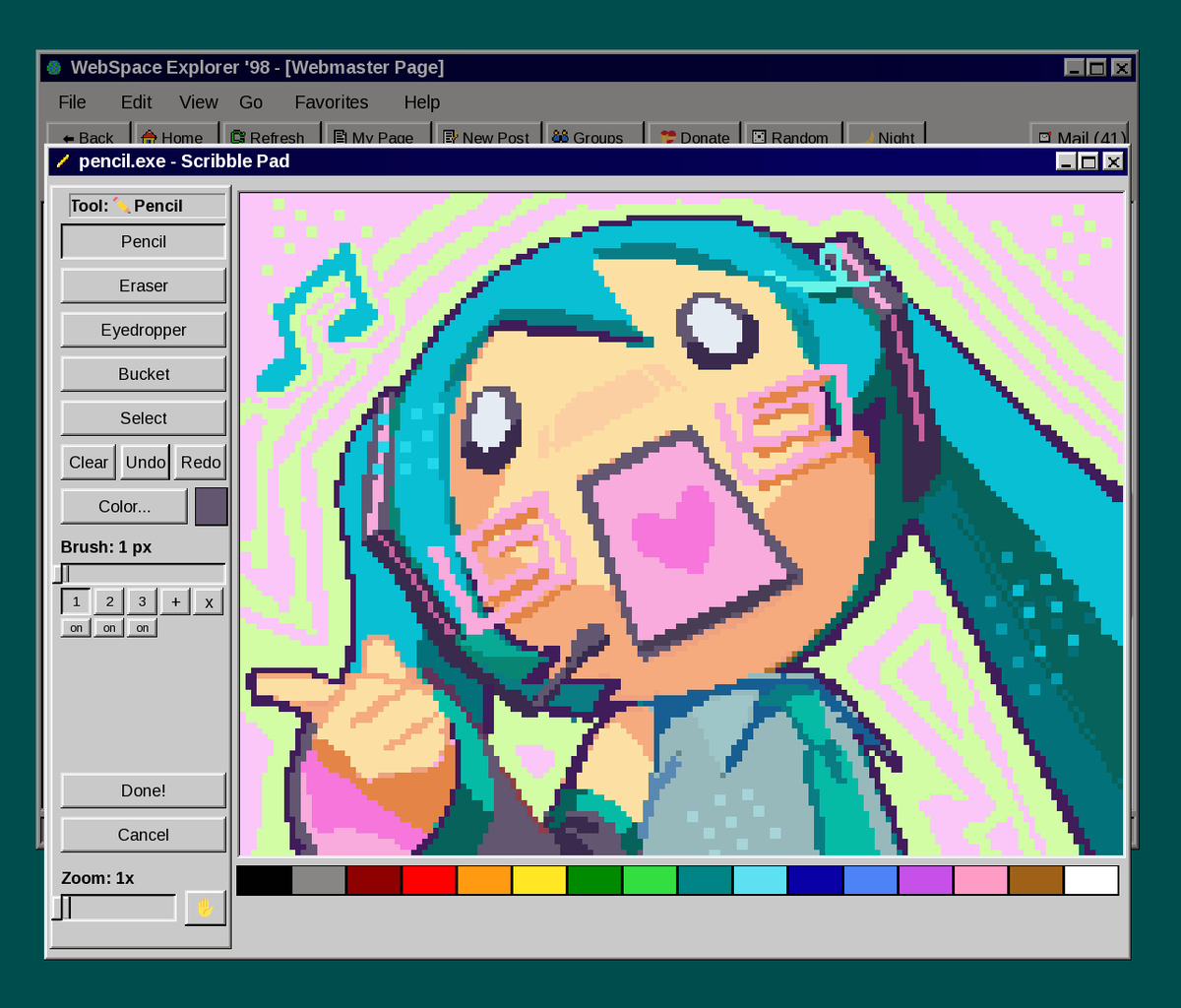The image size is (1181, 1008).
Task: Click the Clear button
Action: pos(89,463)
